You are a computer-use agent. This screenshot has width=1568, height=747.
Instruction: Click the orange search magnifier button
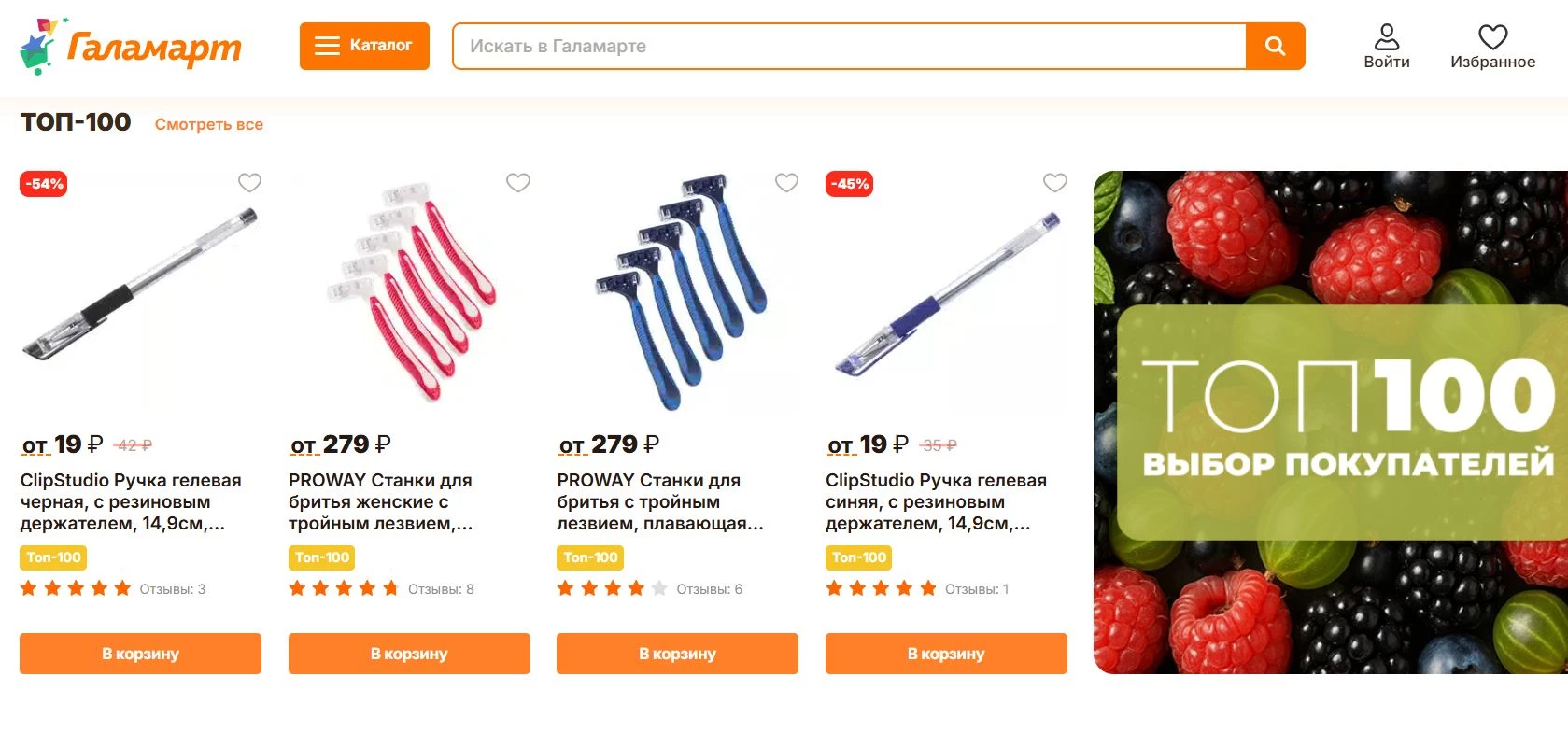1275,47
